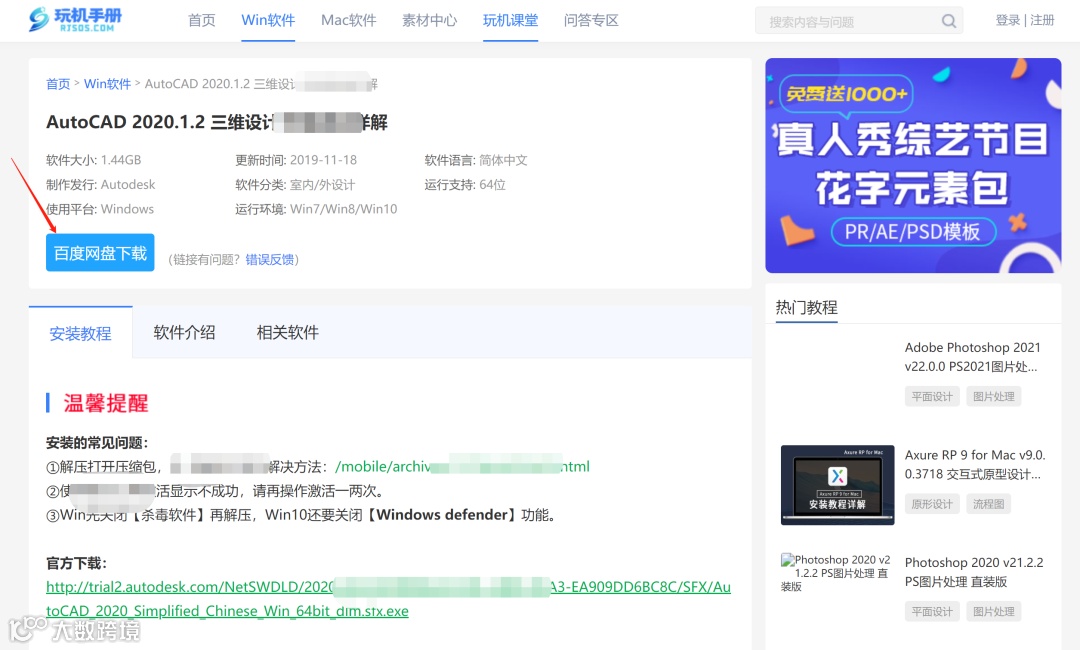Click the 更新时间: 2019-11-18 text

click(x=296, y=160)
